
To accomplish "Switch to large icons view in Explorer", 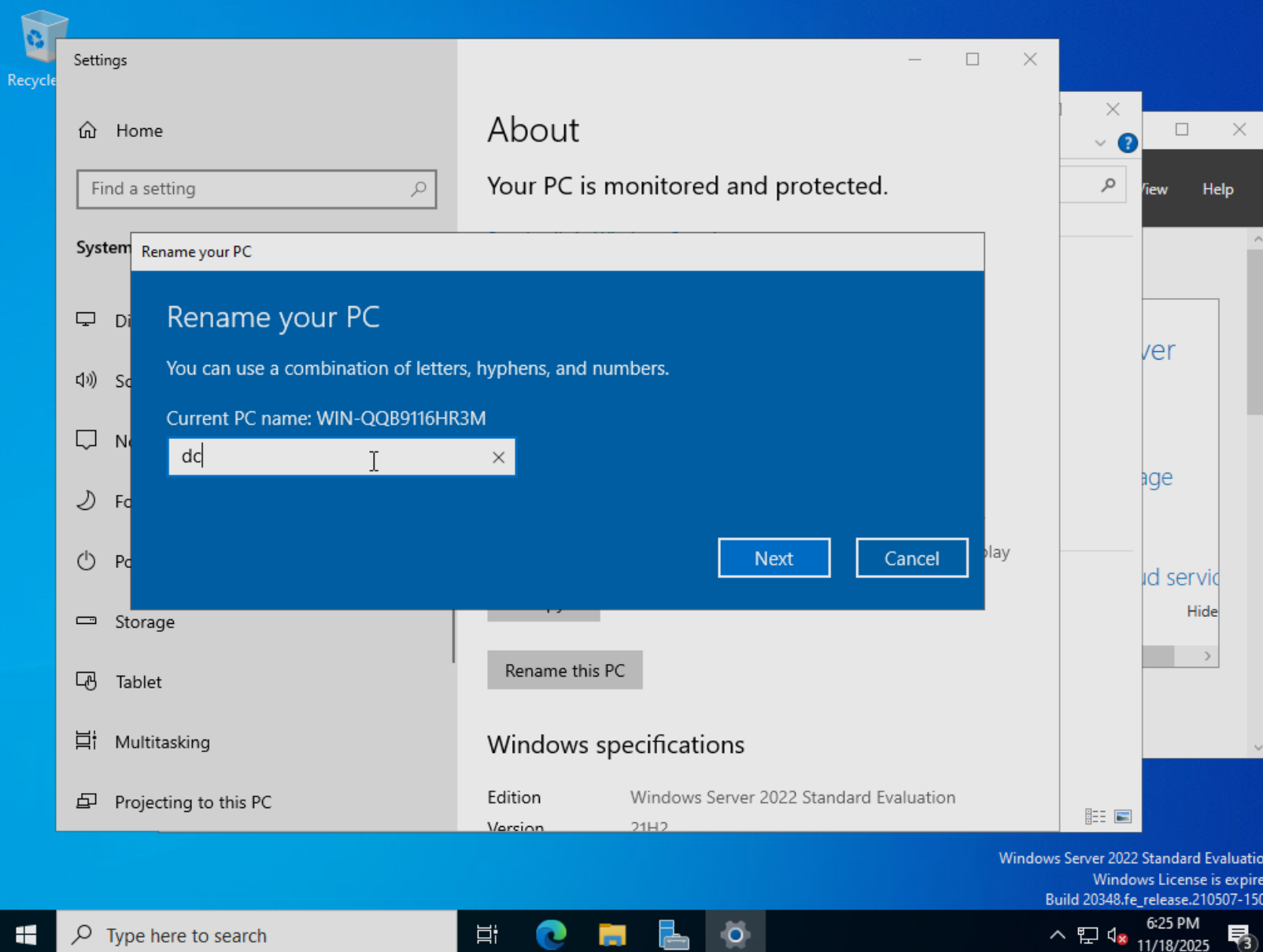I will pos(1123,817).
